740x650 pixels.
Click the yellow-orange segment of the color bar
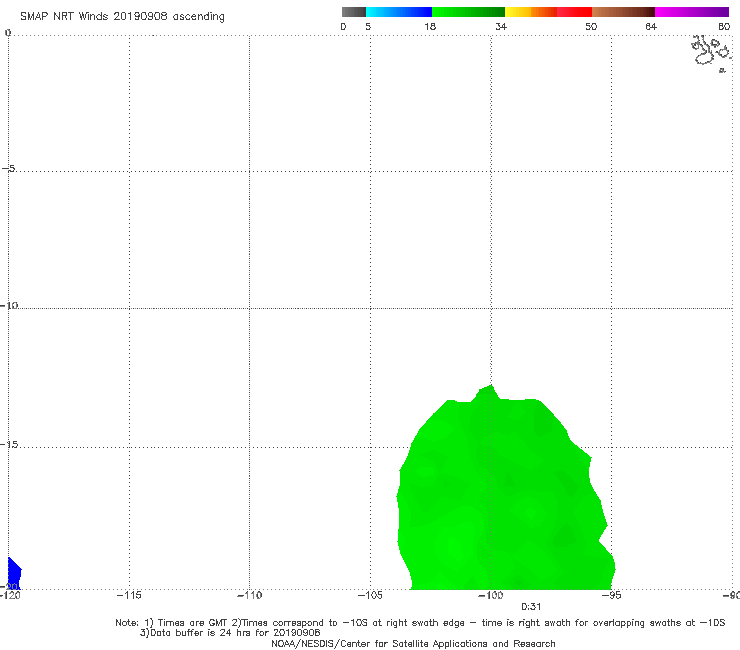pyautogui.click(x=531, y=12)
